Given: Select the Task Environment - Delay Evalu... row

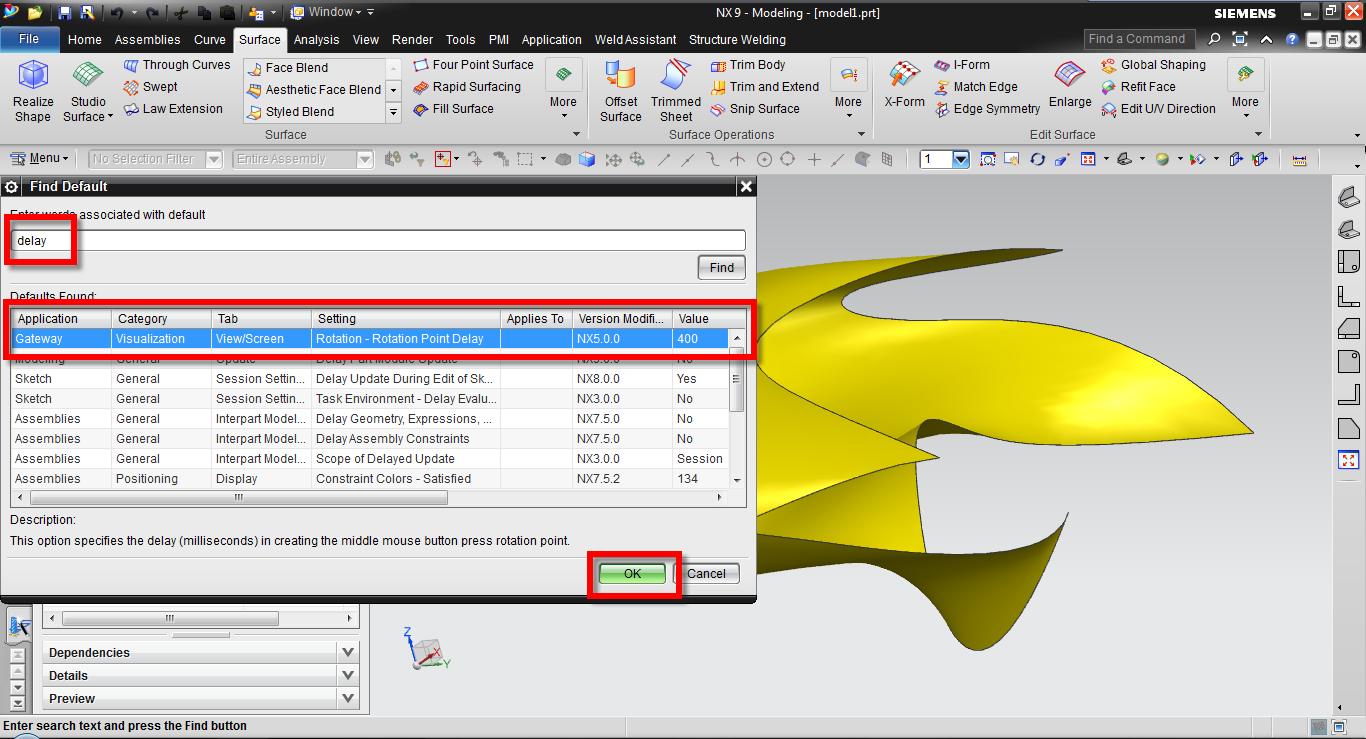Looking at the screenshot, I should click(x=371, y=399).
